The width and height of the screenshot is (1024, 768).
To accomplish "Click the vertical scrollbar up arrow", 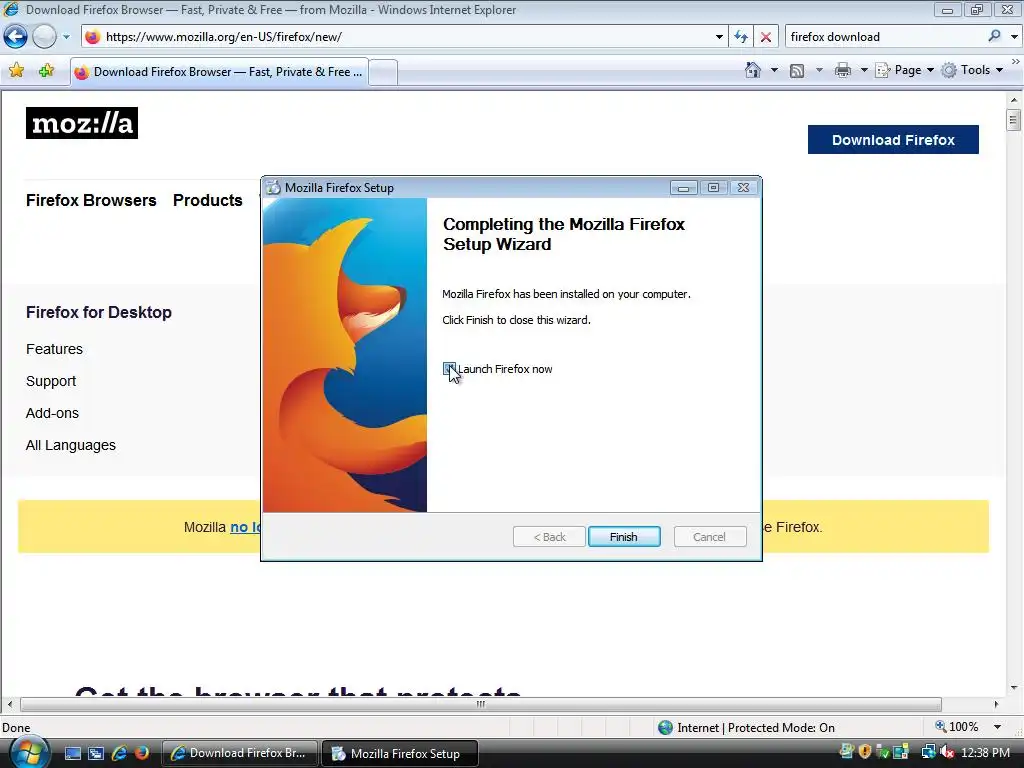I will (x=1014, y=101).
